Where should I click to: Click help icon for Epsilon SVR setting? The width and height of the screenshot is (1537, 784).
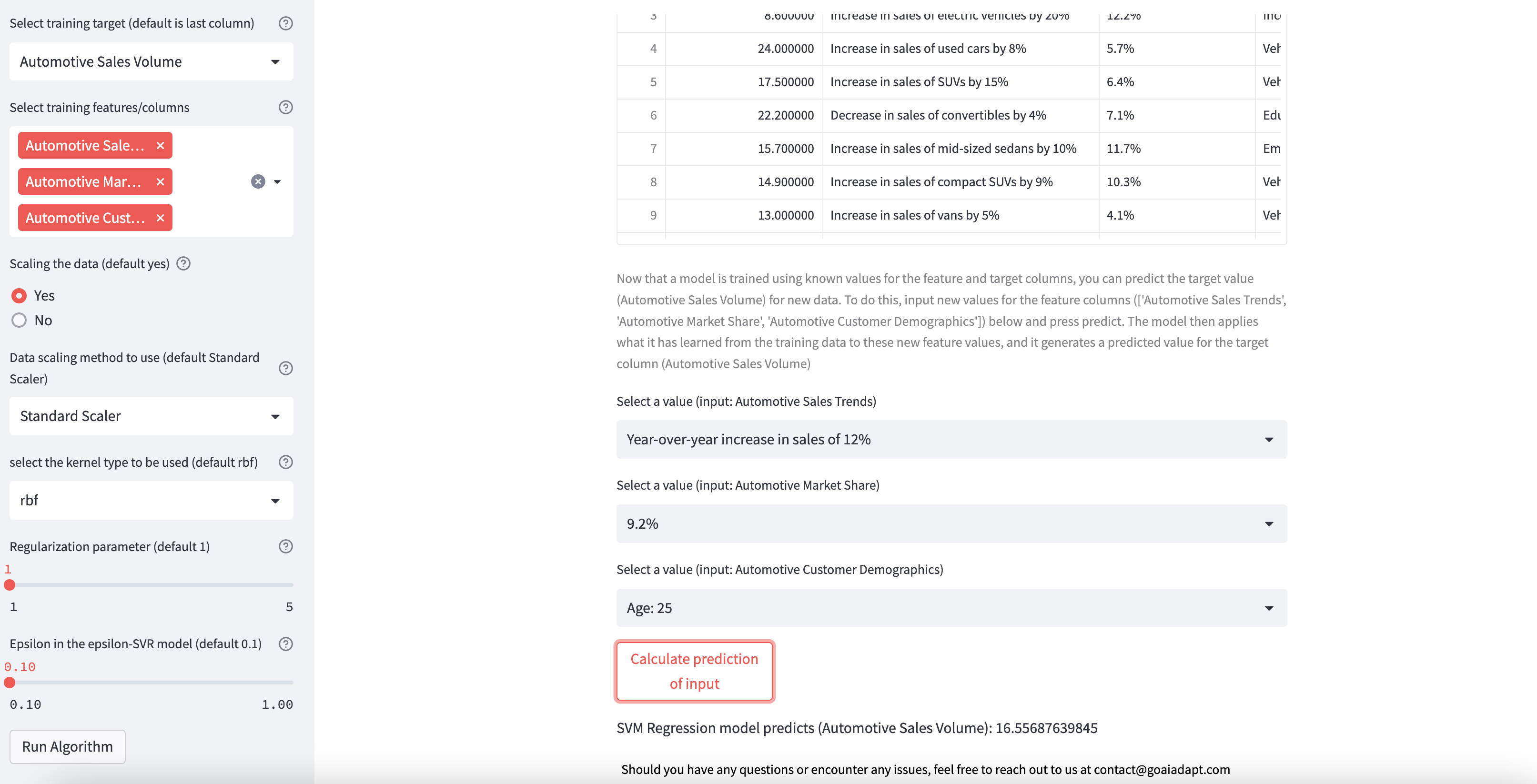coord(286,644)
